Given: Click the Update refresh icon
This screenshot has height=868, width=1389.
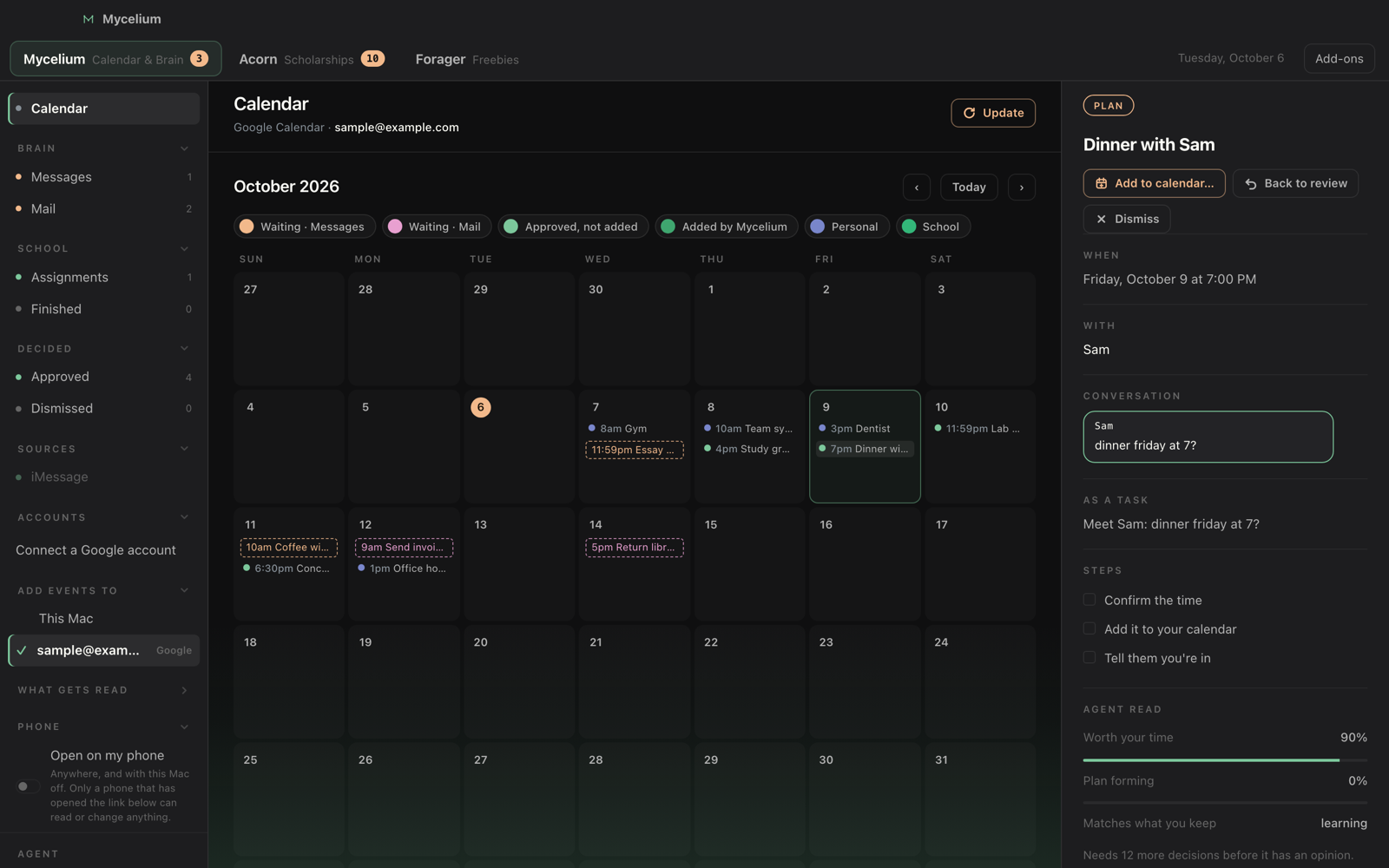Looking at the screenshot, I should [x=969, y=113].
